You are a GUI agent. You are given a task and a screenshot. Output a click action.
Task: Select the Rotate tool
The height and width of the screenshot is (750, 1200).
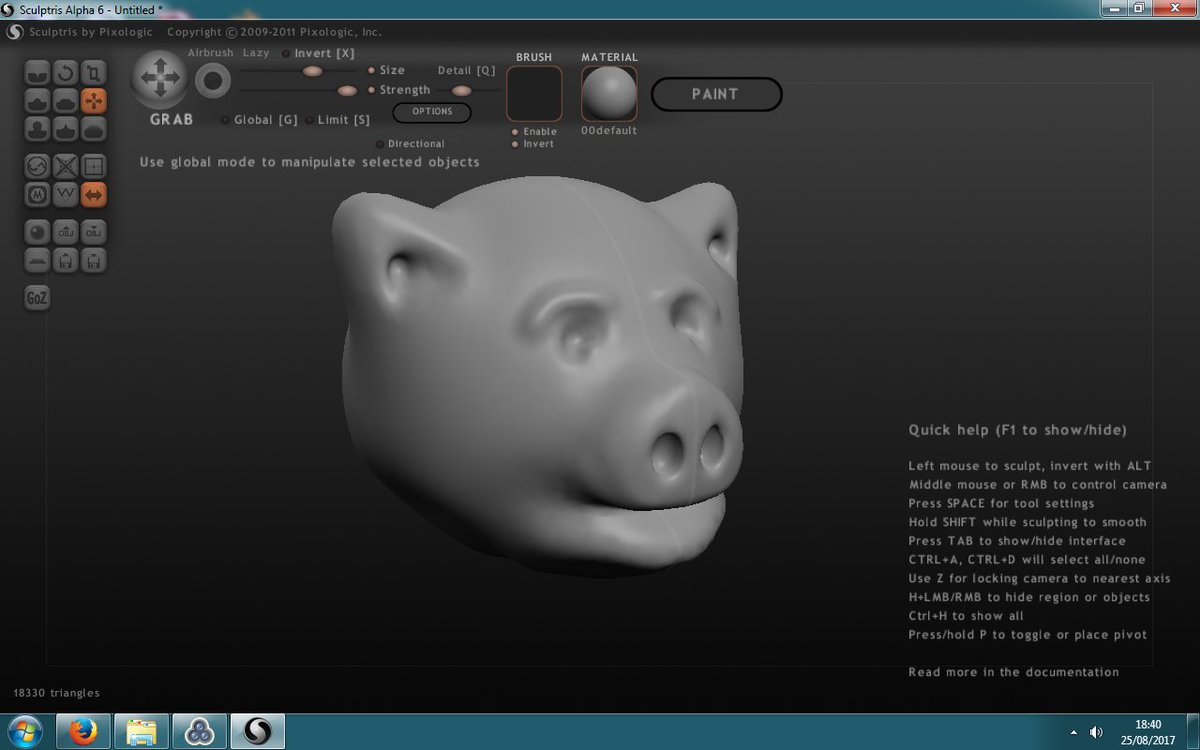[66, 73]
